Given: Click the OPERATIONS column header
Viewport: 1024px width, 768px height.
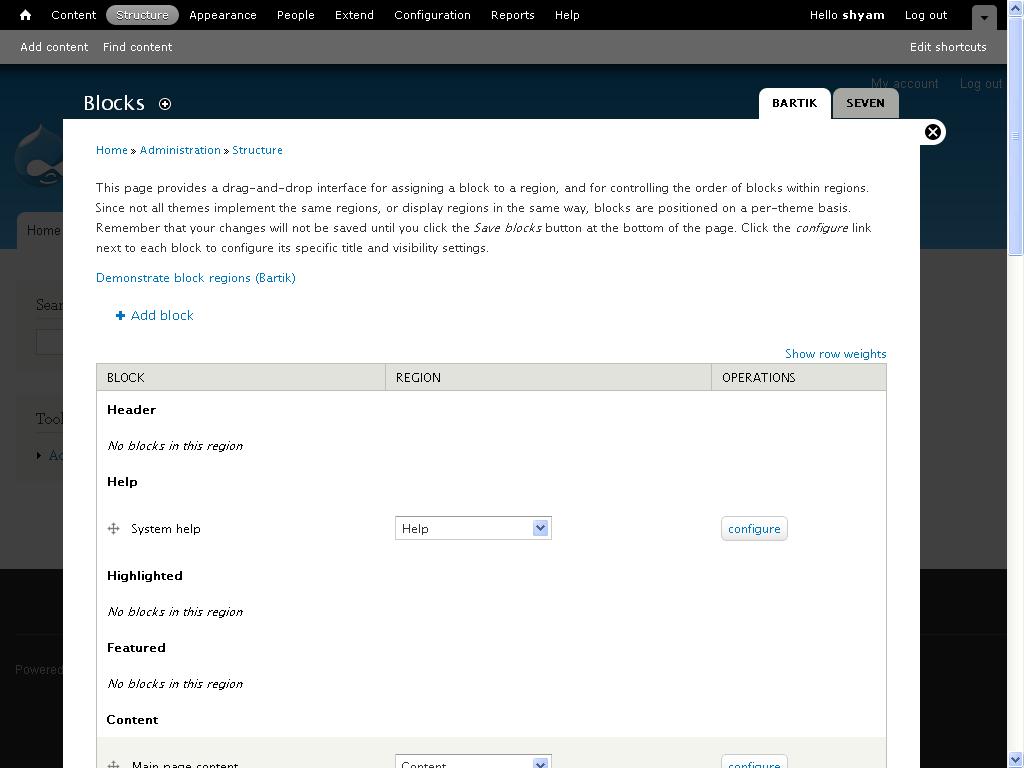Looking at the screenshot, I should [x=799, y=377].
